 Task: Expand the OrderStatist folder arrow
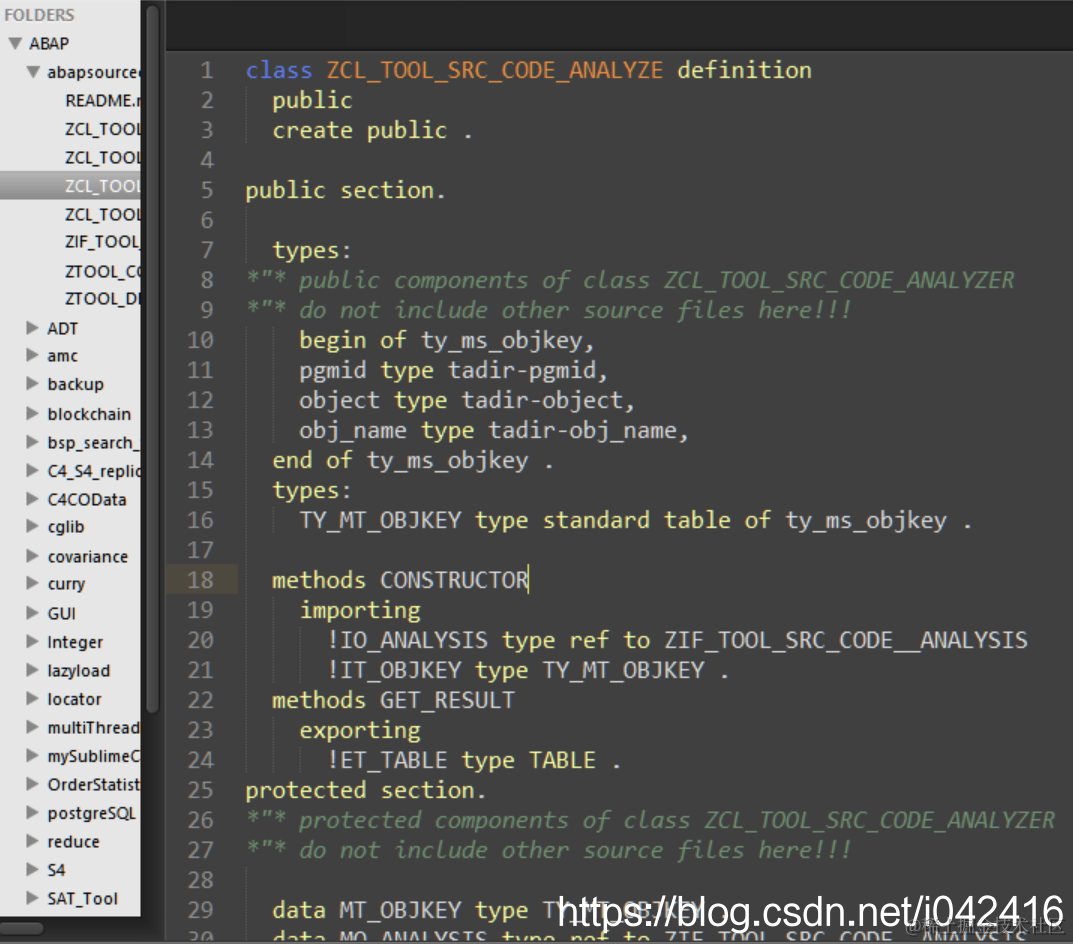32,784
